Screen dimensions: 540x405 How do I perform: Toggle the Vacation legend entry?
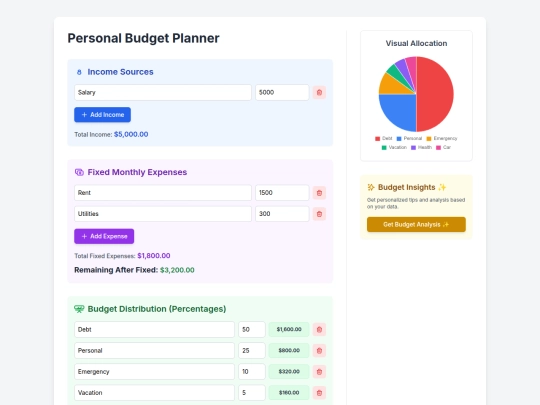(394, 147)
